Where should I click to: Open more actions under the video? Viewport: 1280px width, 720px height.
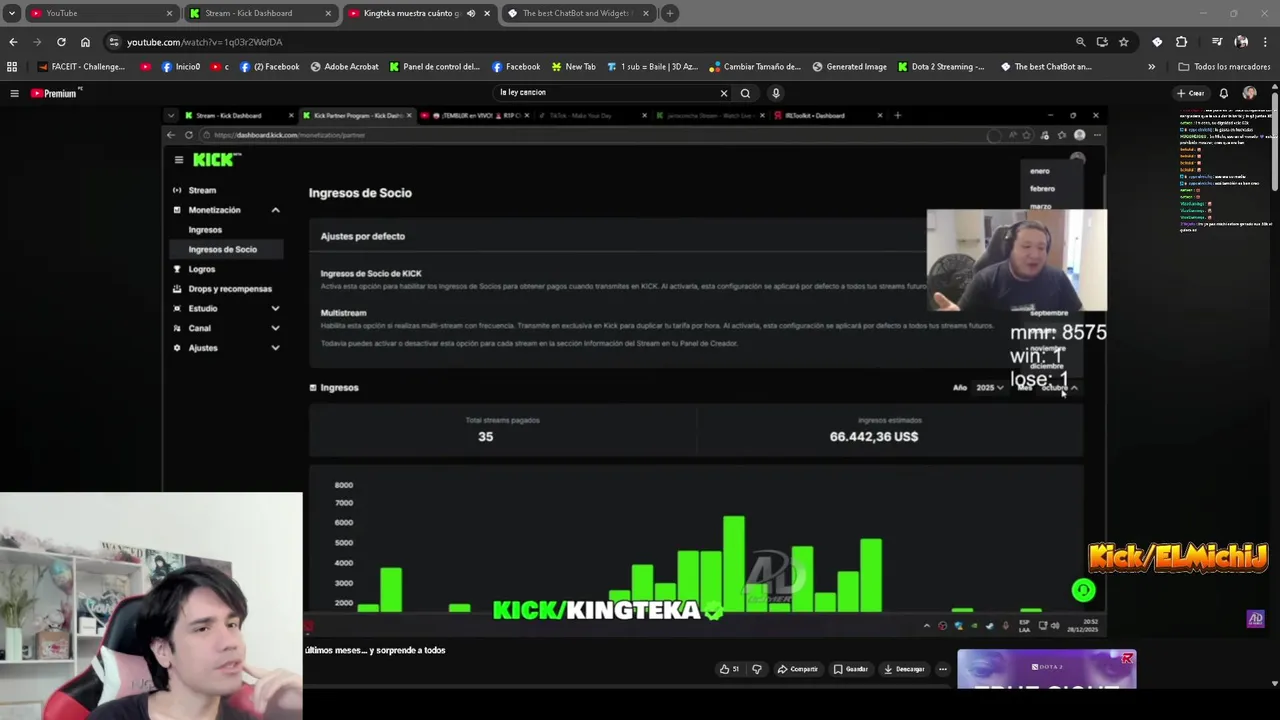[x=942, y=669]
